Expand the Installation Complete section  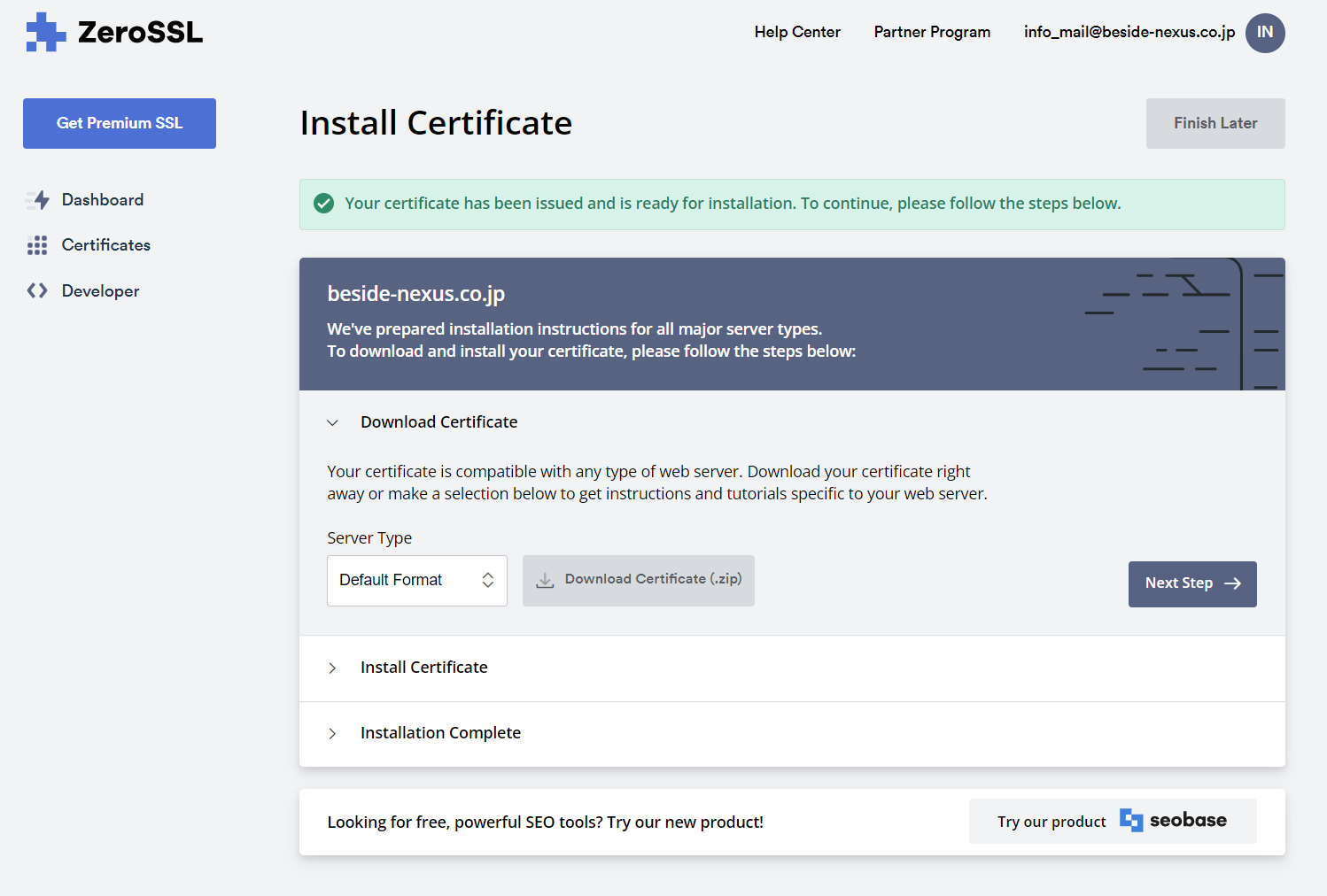[332, 734]
